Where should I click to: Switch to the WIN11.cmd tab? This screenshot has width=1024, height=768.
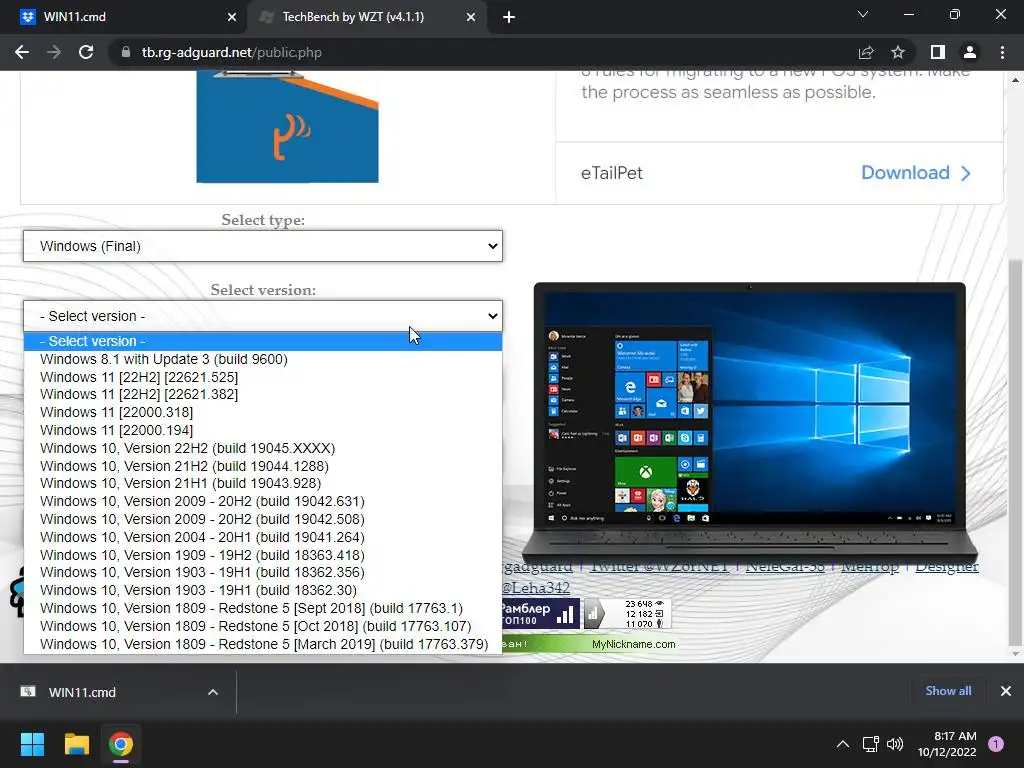pyautogui.click(x=123, y=17)
